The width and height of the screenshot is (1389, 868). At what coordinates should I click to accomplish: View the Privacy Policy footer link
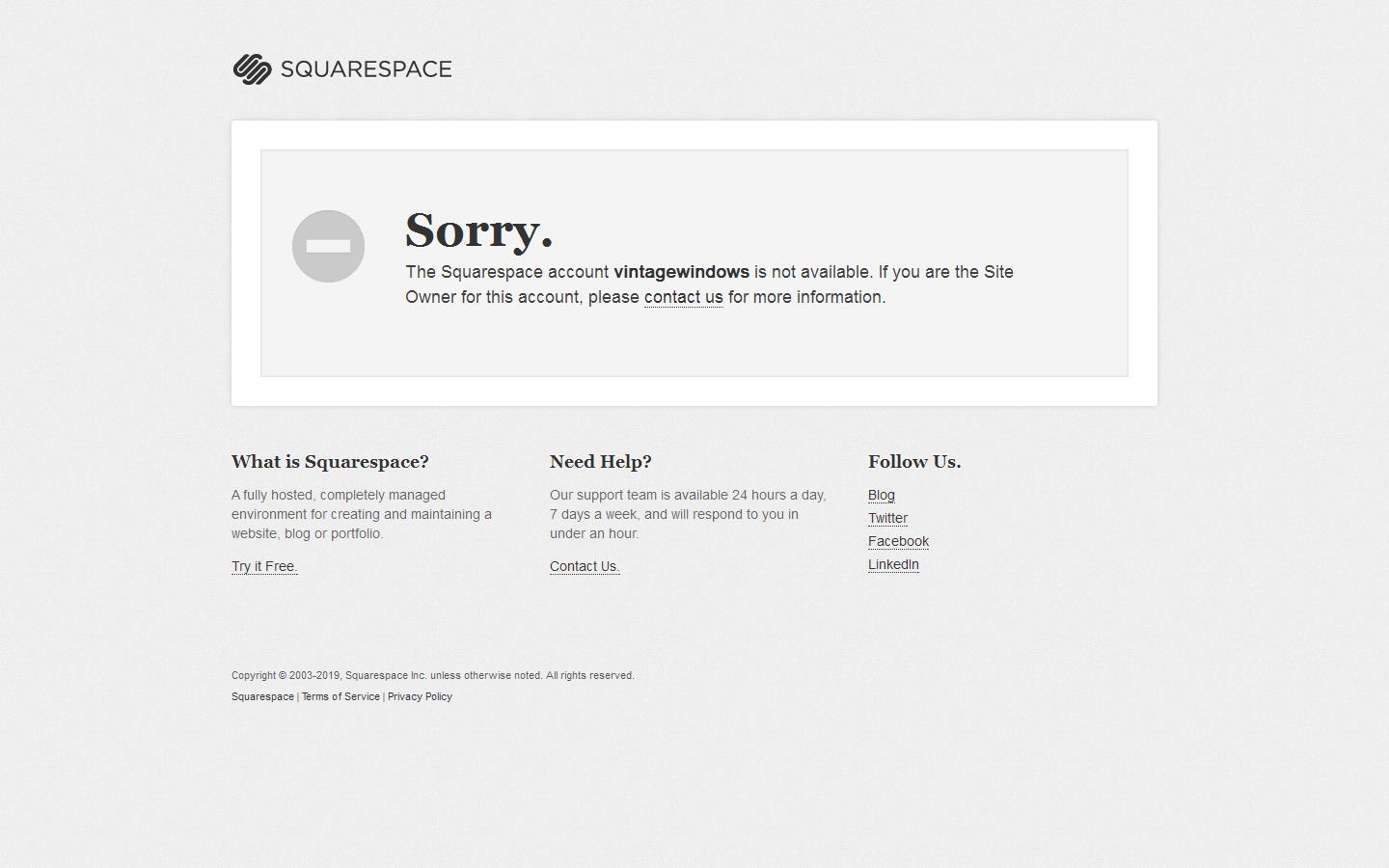coord(420,696)
